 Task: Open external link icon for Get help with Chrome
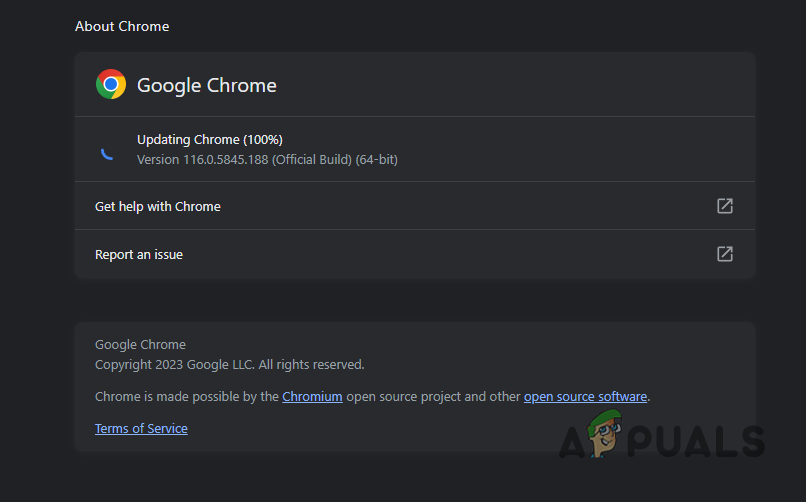[x=725, y=206]
